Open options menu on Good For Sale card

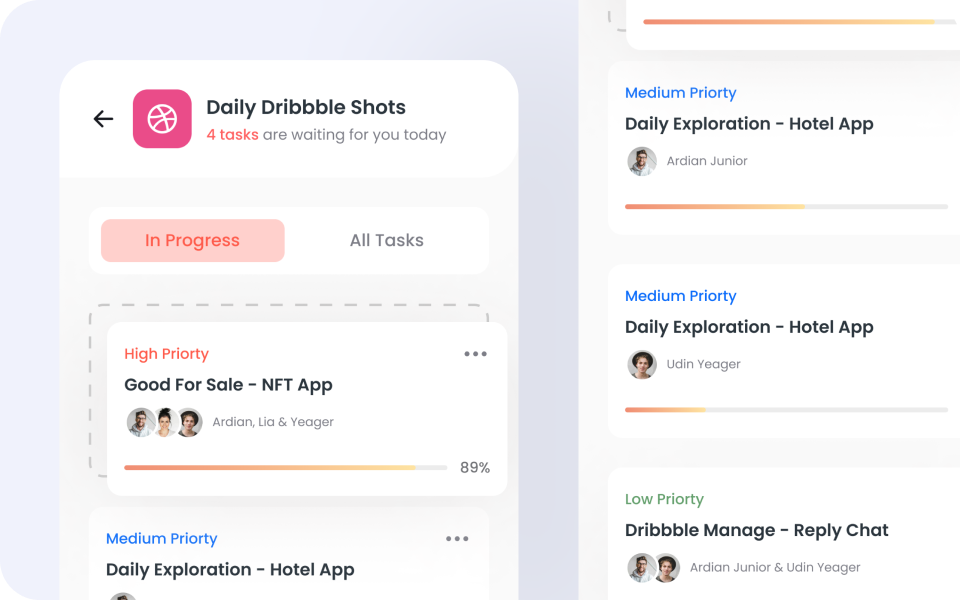475,354
